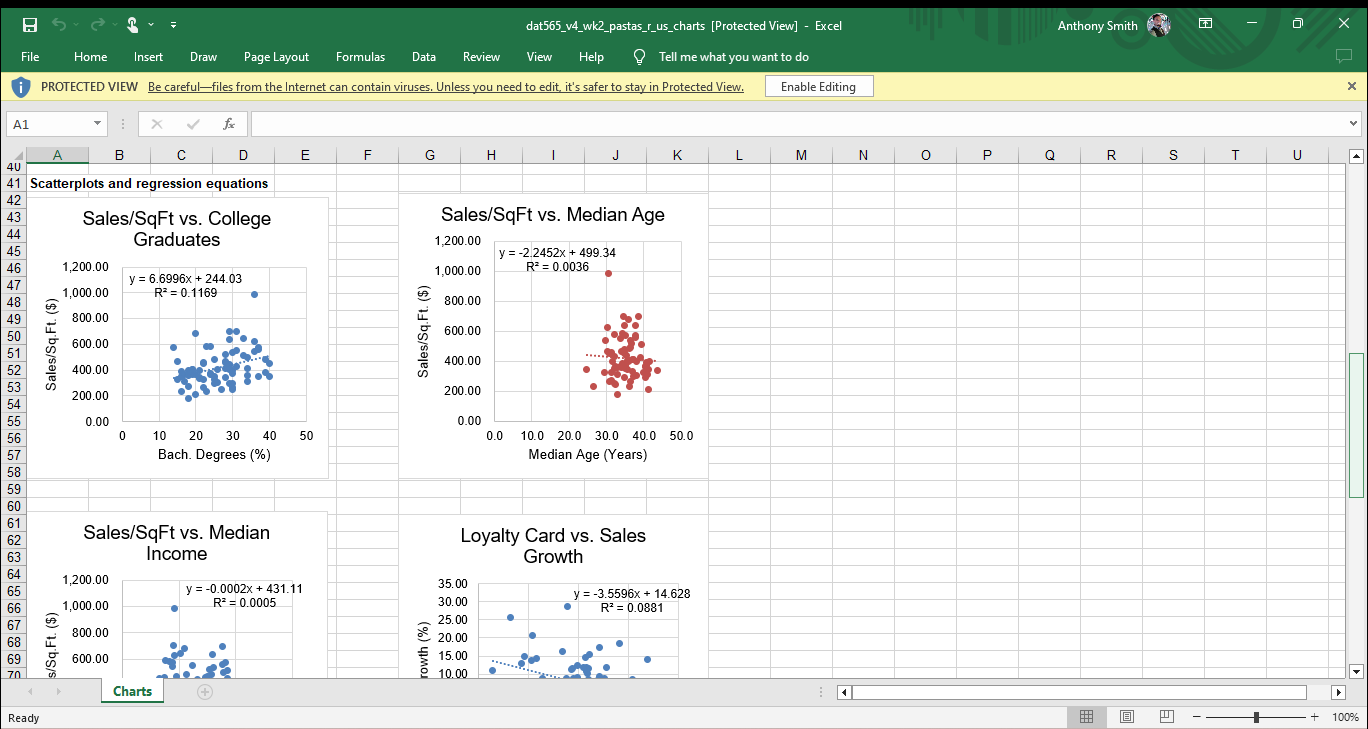Click the Median Age (Years) axis label
The height and width of the screenshot is (729, 1368).
(588, 455)
